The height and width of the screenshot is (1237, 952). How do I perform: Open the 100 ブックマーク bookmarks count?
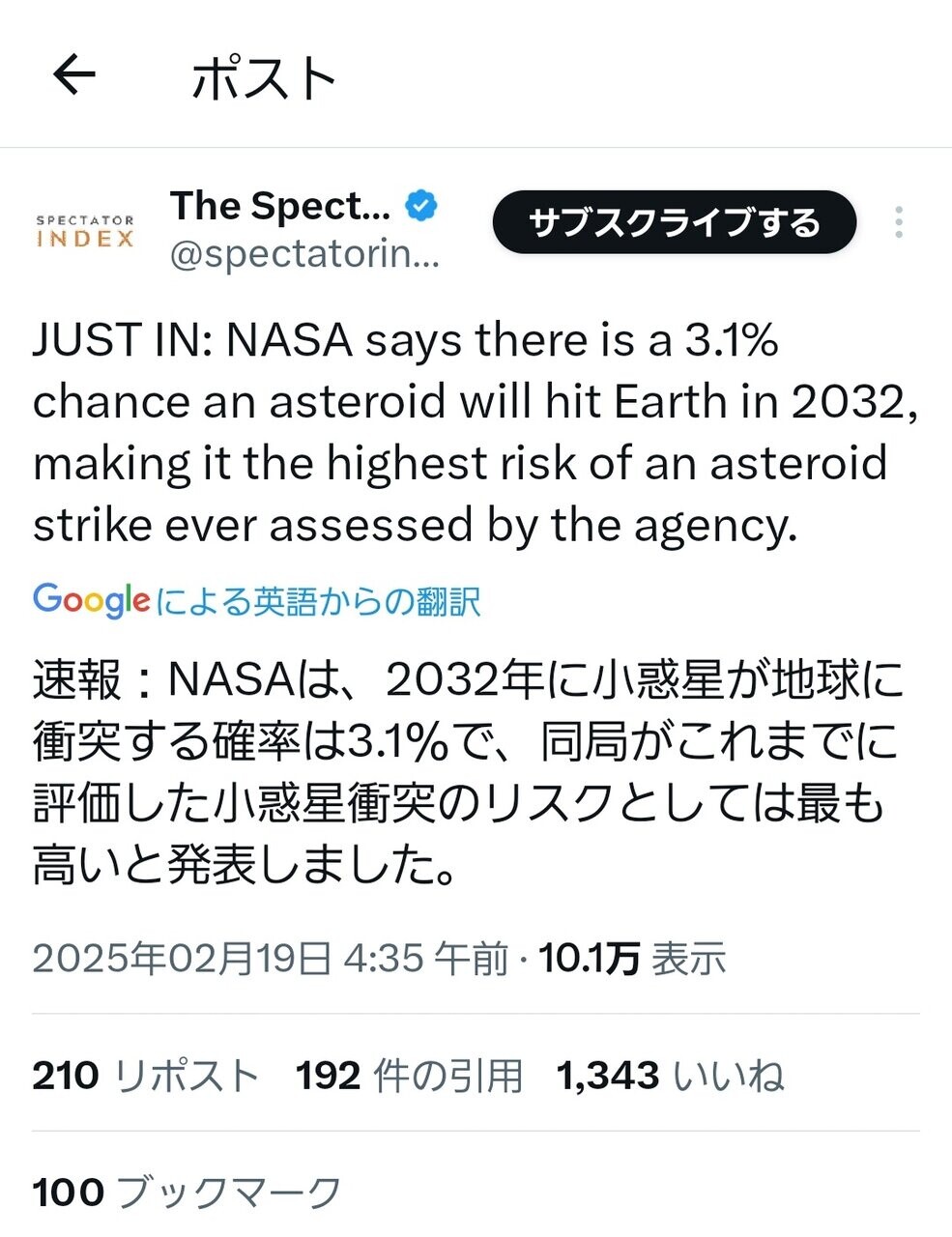[x=187, y=1192]
